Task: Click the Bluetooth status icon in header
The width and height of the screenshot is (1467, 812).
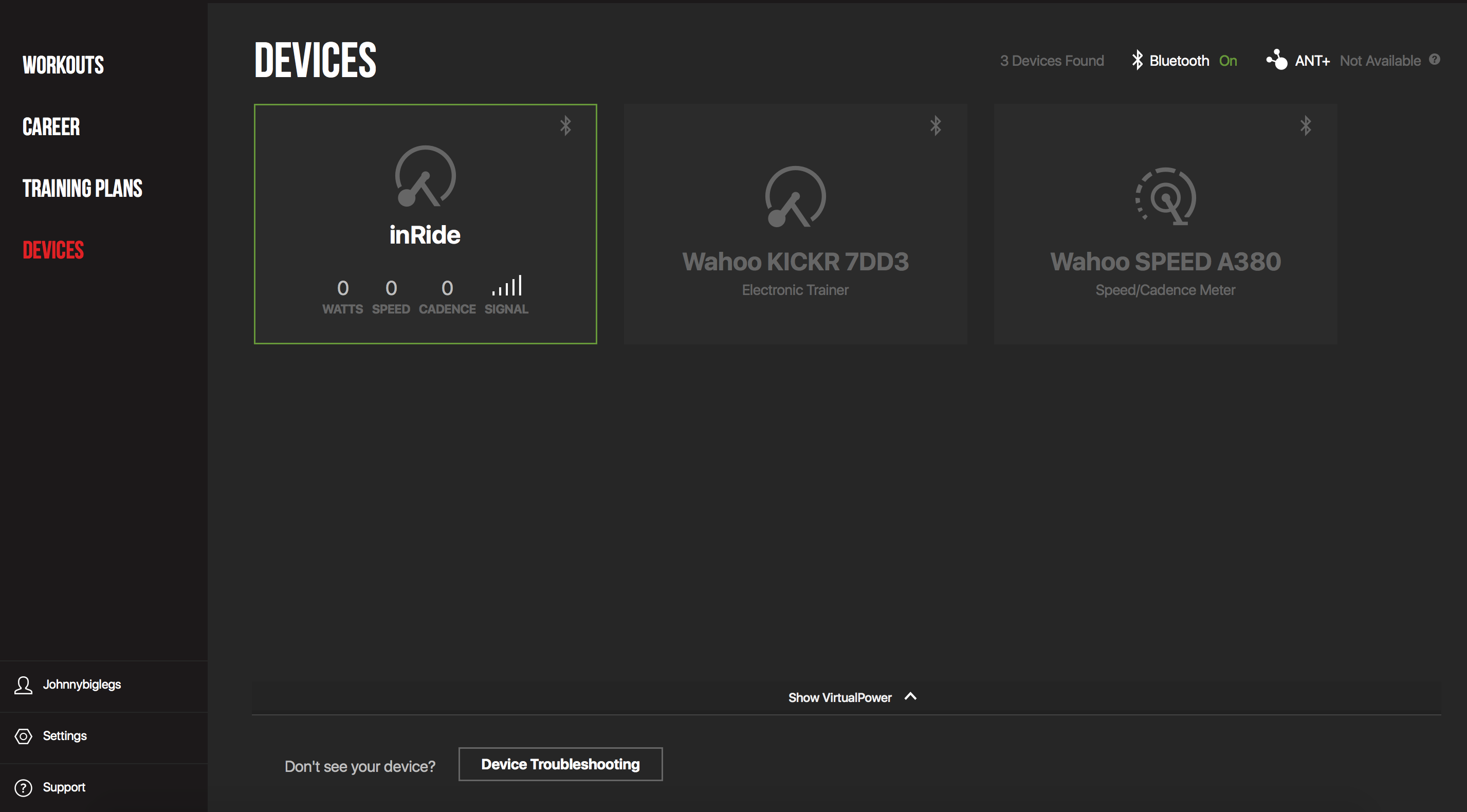Action: [x=1138, y=60]
